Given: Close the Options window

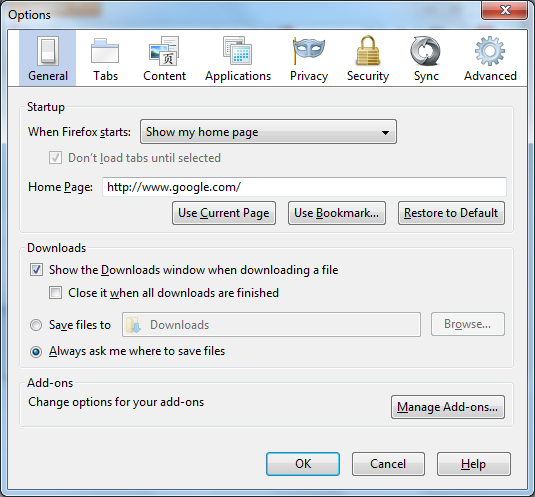Looking at the screenshot, I should pos(505,10).
